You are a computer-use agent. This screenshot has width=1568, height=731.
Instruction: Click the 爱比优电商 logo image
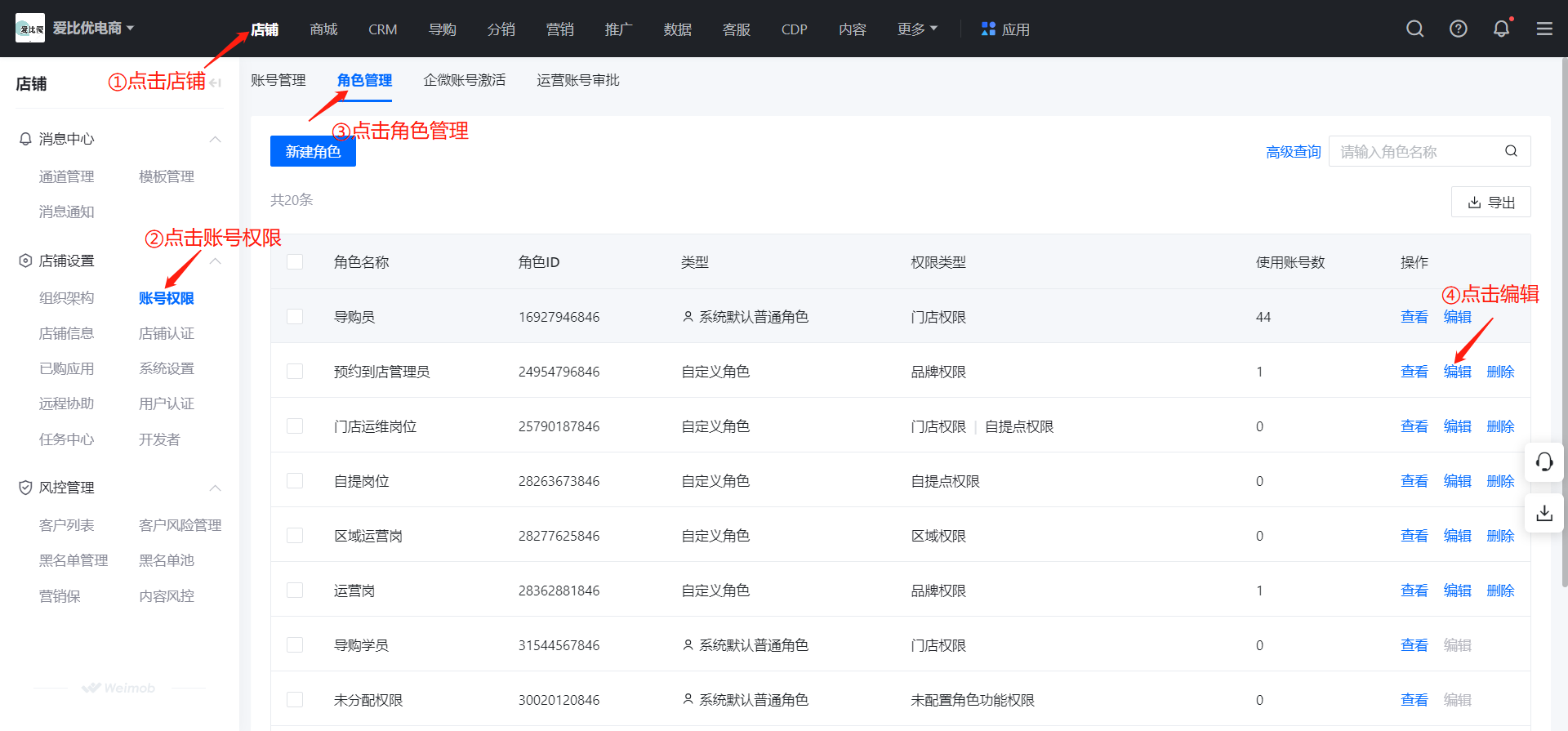(x=30, y=28)
